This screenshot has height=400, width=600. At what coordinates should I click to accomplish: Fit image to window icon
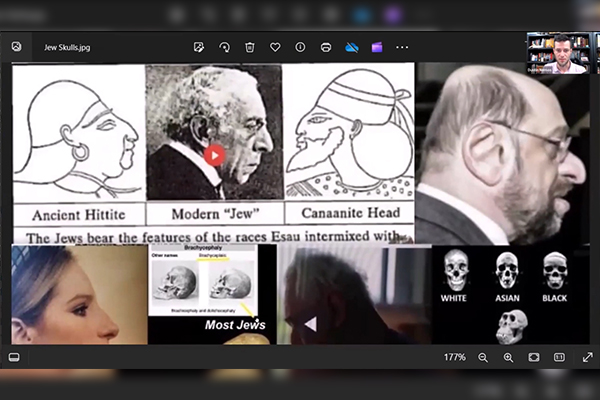click(x=534, y=357)
